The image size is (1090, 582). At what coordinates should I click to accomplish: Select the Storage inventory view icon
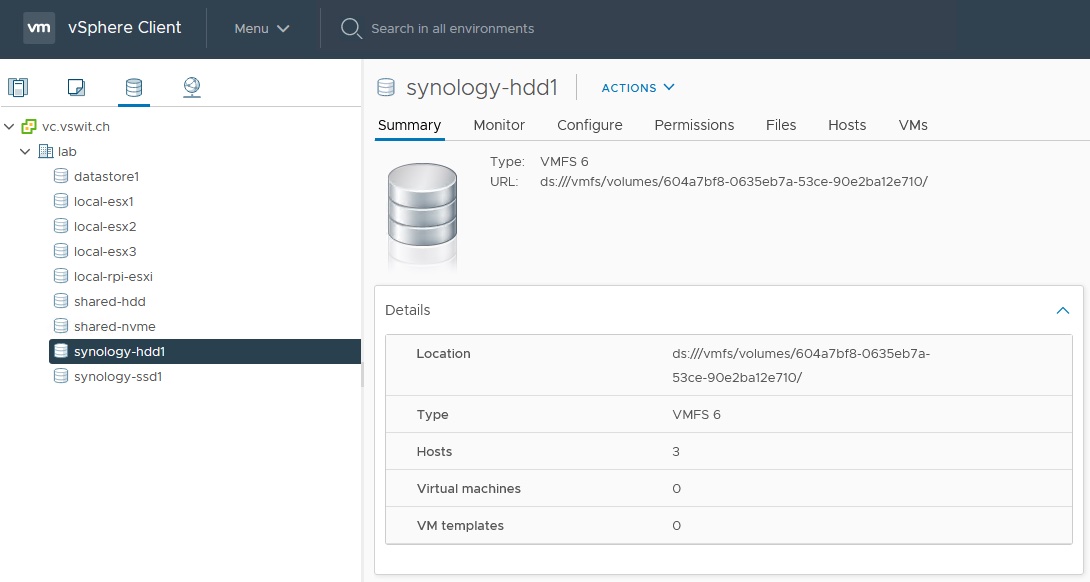[133, 88]
